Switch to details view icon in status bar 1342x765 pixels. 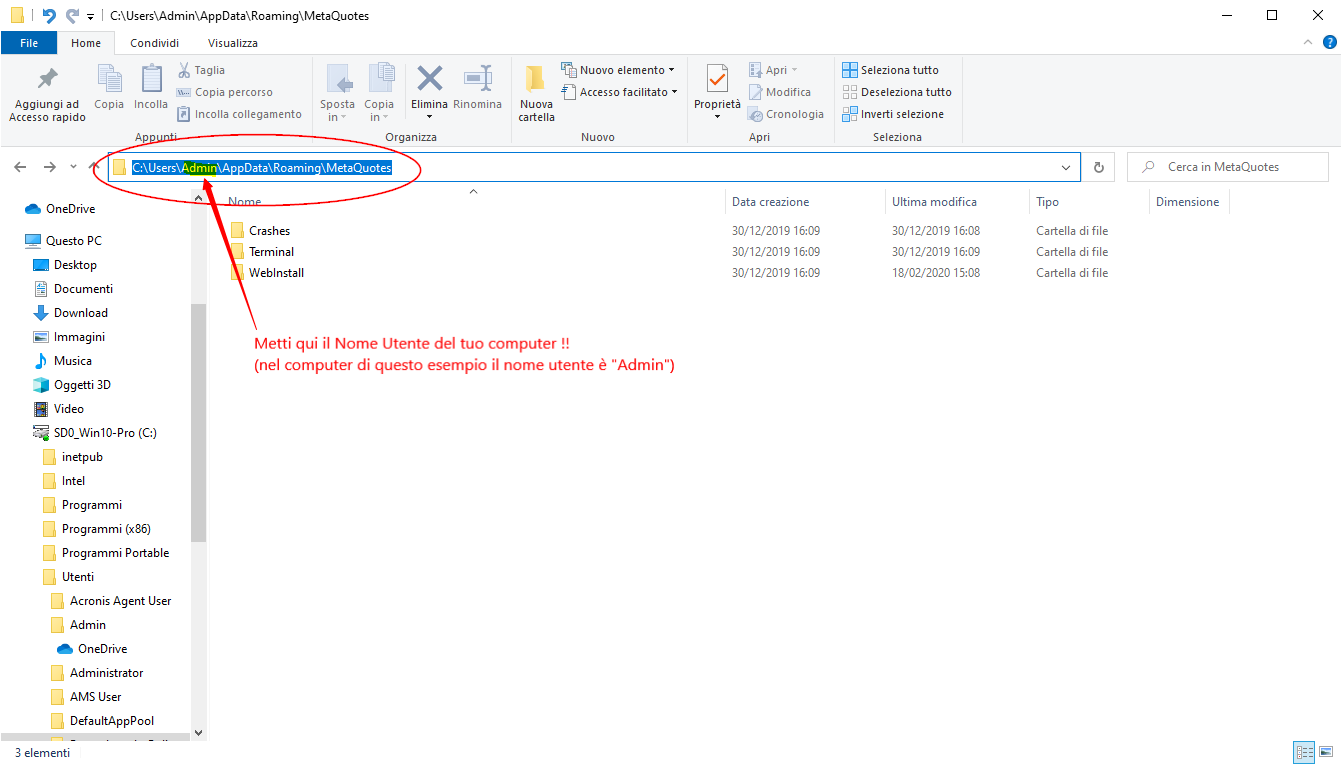pos(1304,752)
